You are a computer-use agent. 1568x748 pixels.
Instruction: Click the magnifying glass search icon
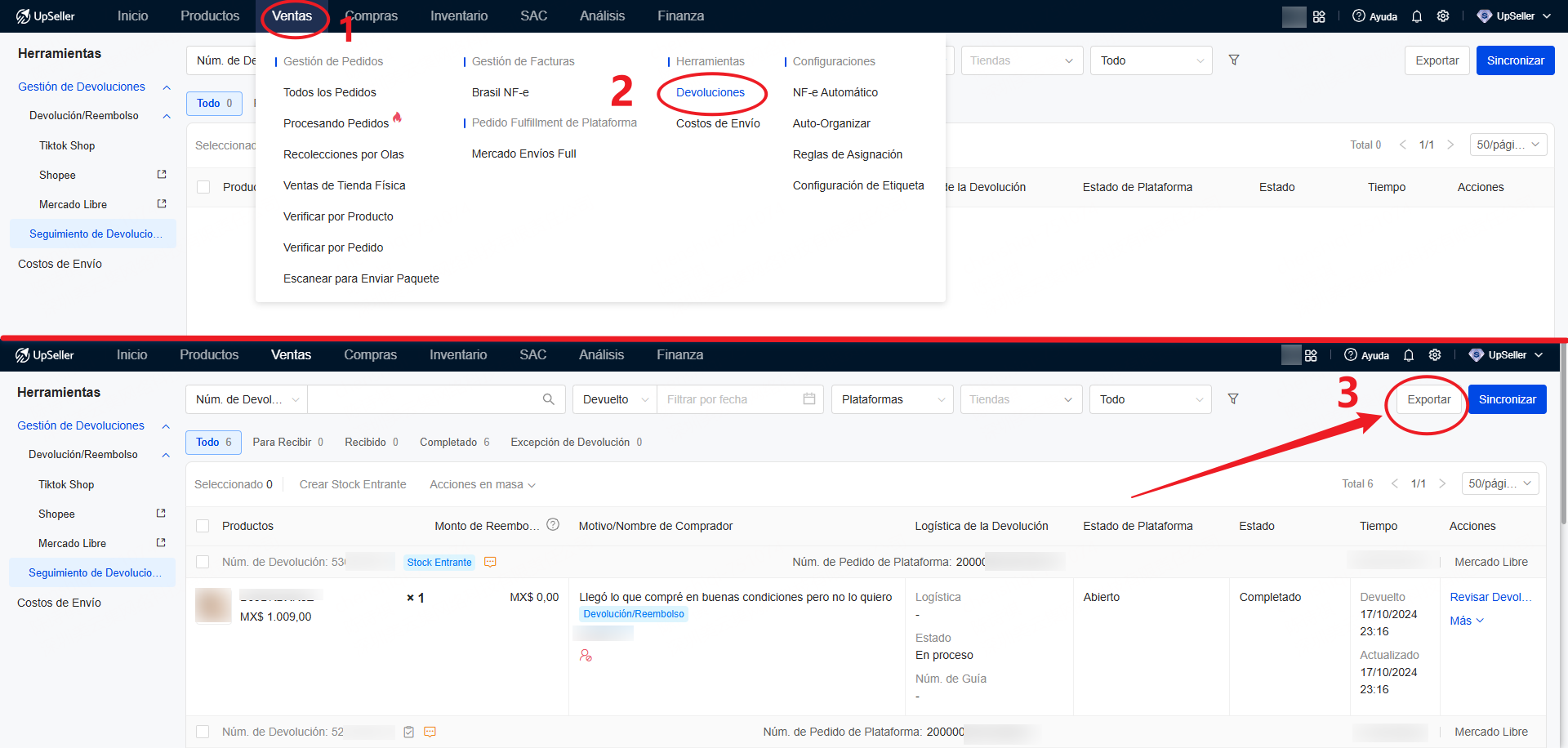tap(548, 399)
